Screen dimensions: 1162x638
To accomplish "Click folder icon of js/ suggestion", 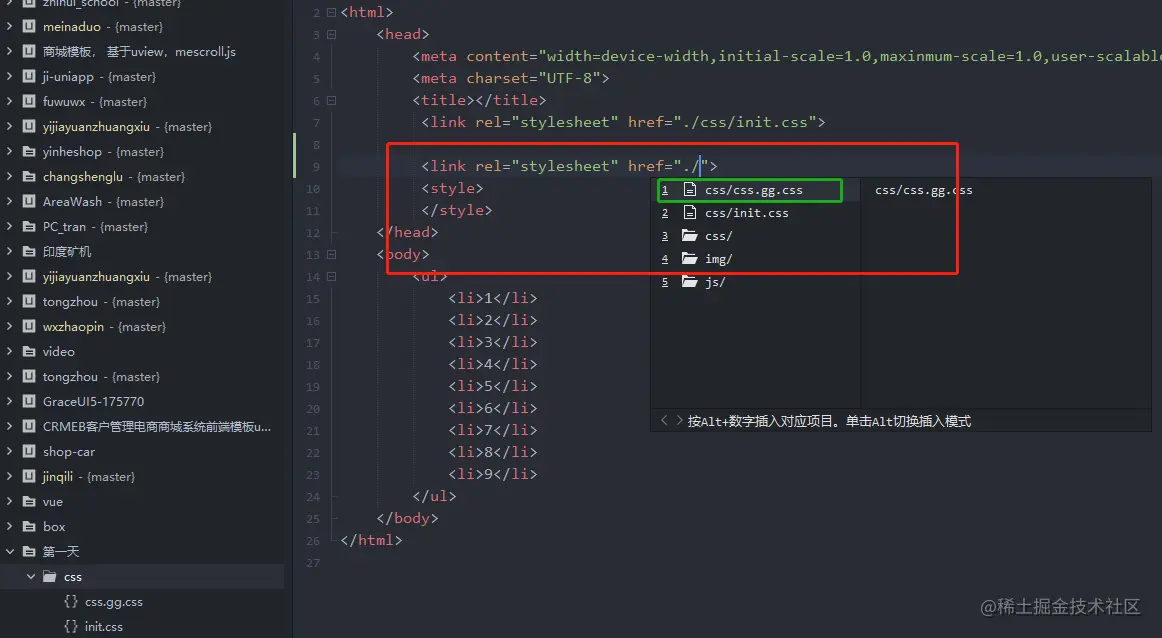I will point(690,282).
